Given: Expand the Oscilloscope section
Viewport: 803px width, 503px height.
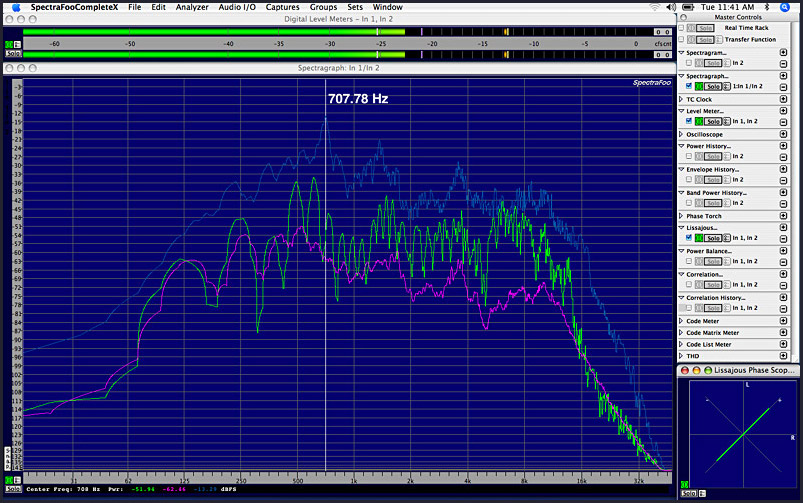Looking at the screenshot, I should pos(681,134).
